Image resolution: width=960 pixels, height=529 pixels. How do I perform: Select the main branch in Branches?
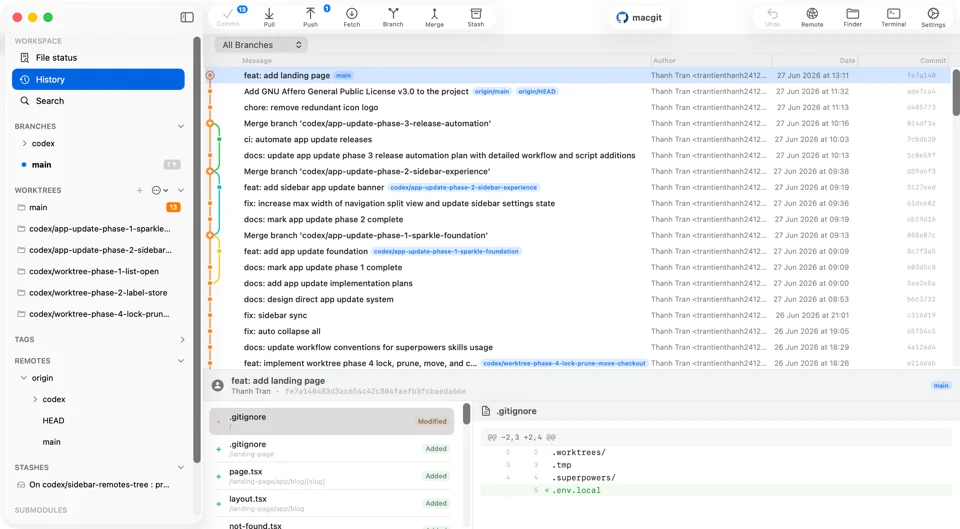point(98,165)
